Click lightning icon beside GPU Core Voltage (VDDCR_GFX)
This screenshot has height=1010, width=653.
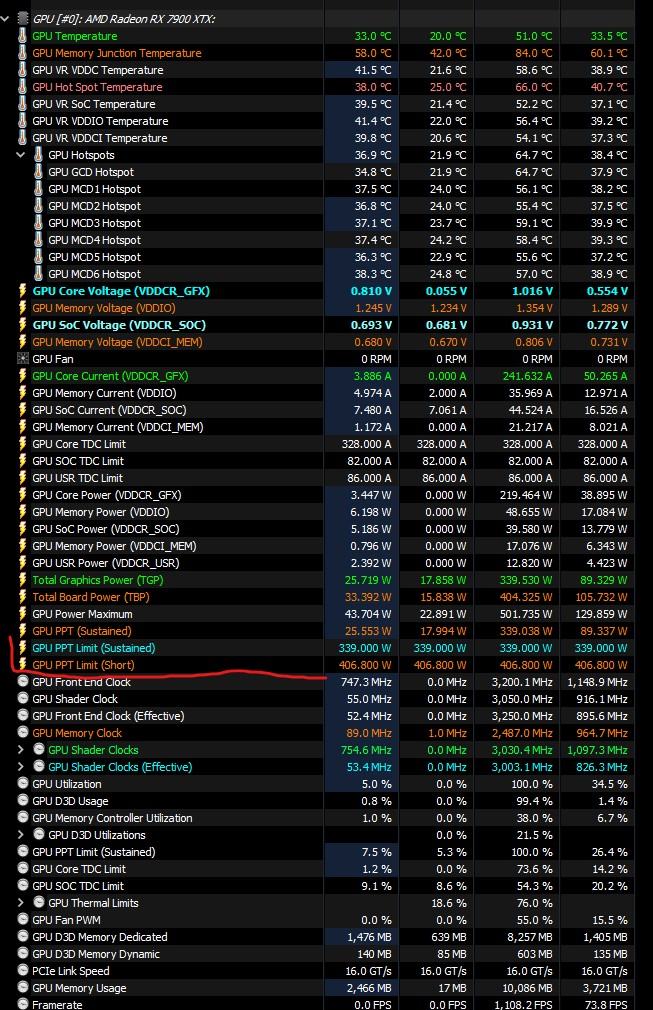(x=23, y=291)
